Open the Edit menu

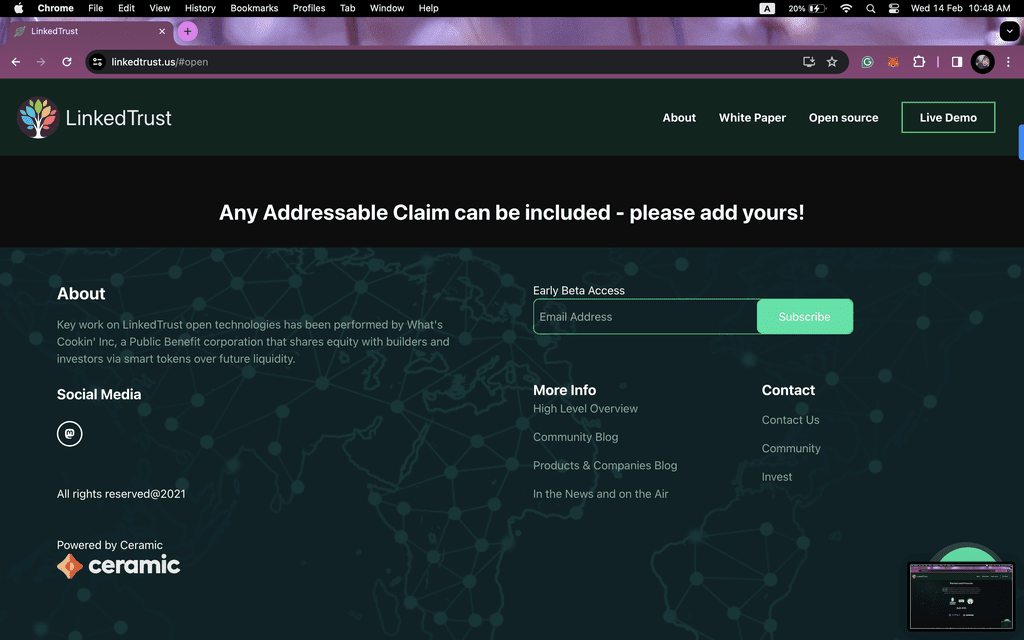pyautogui.click(x=126, y=8)
